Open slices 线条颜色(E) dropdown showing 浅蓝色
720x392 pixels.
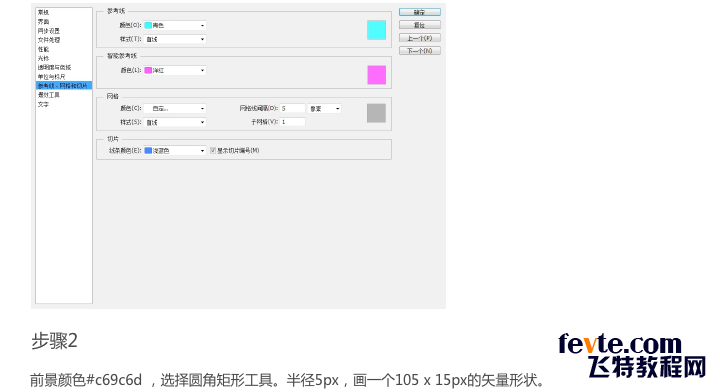click(174, 151)
